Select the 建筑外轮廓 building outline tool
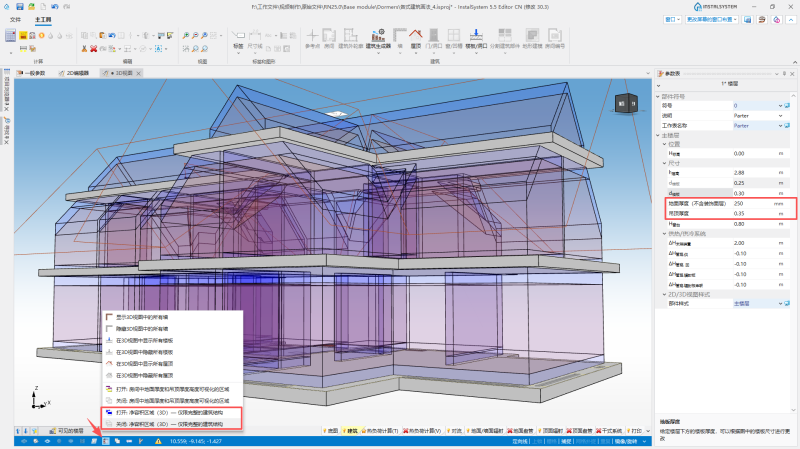This screenshot has width=800, height=449. (x=351, y=38)
